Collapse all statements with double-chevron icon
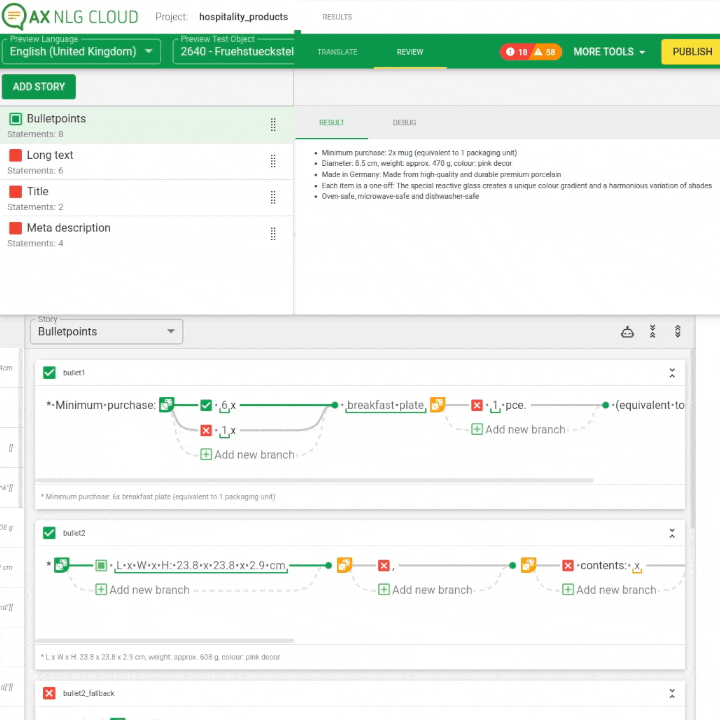720x720 pixels. (652, 332)
